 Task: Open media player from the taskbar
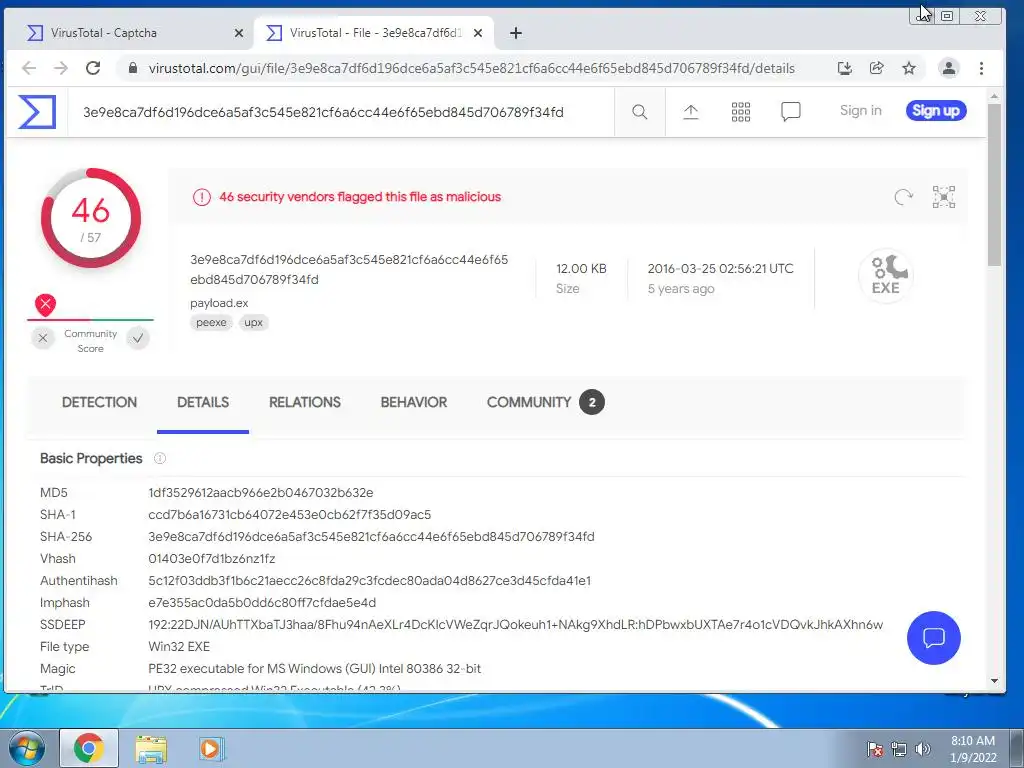[211, 748]
